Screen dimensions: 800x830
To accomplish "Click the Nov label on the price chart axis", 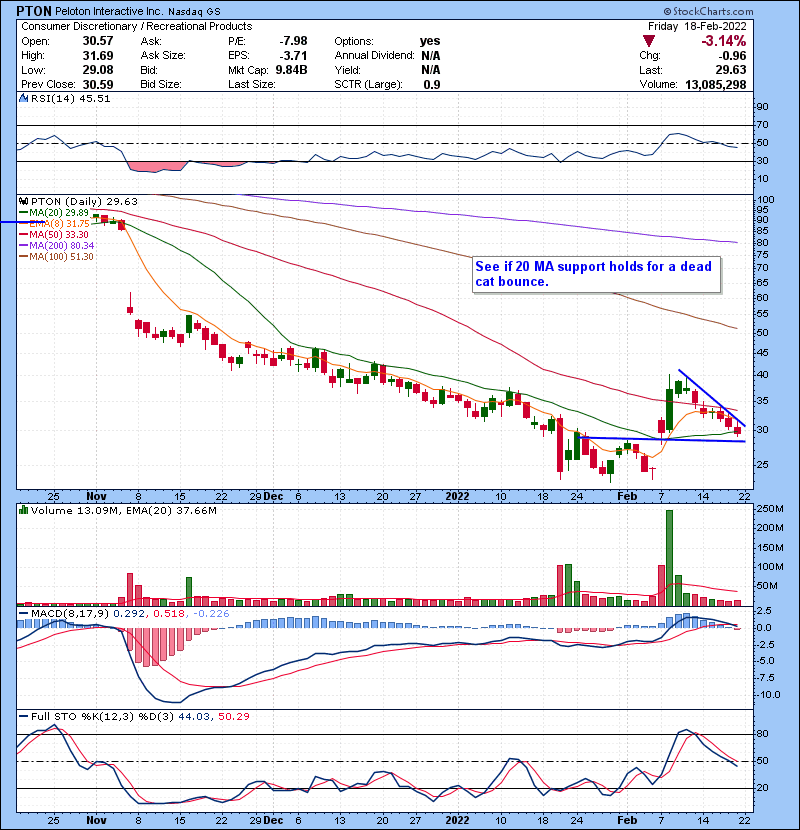I will 96,496.
